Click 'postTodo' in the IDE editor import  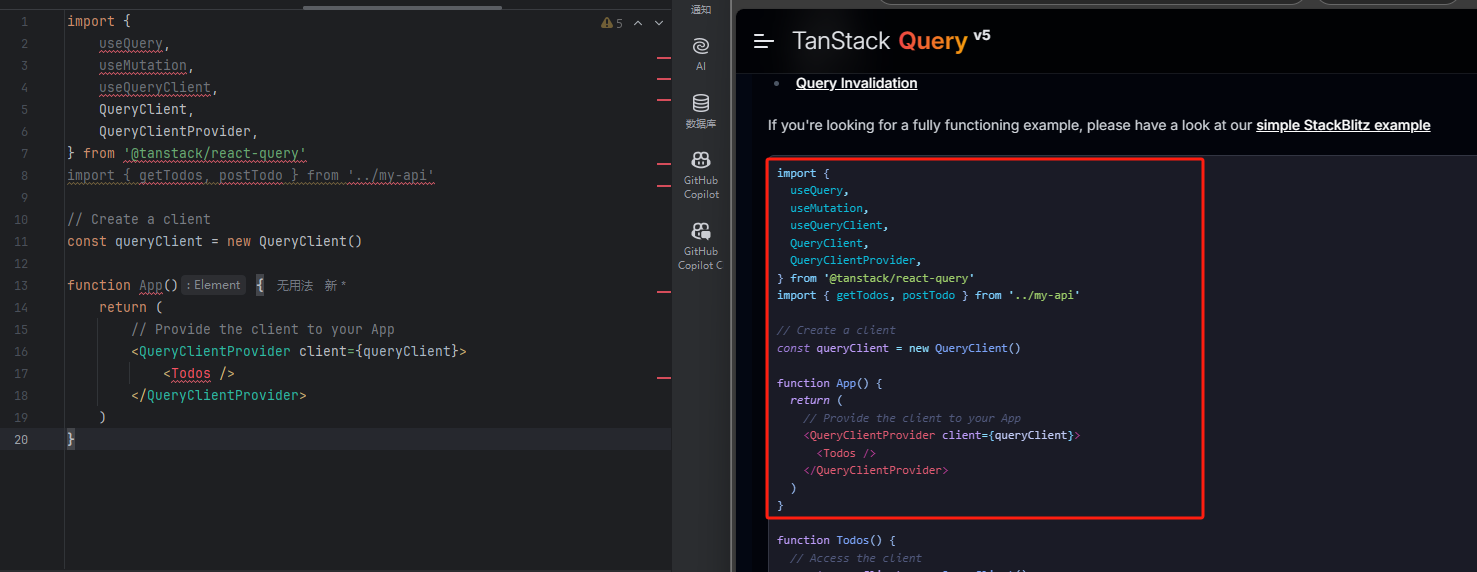click(x=251, y=175)
